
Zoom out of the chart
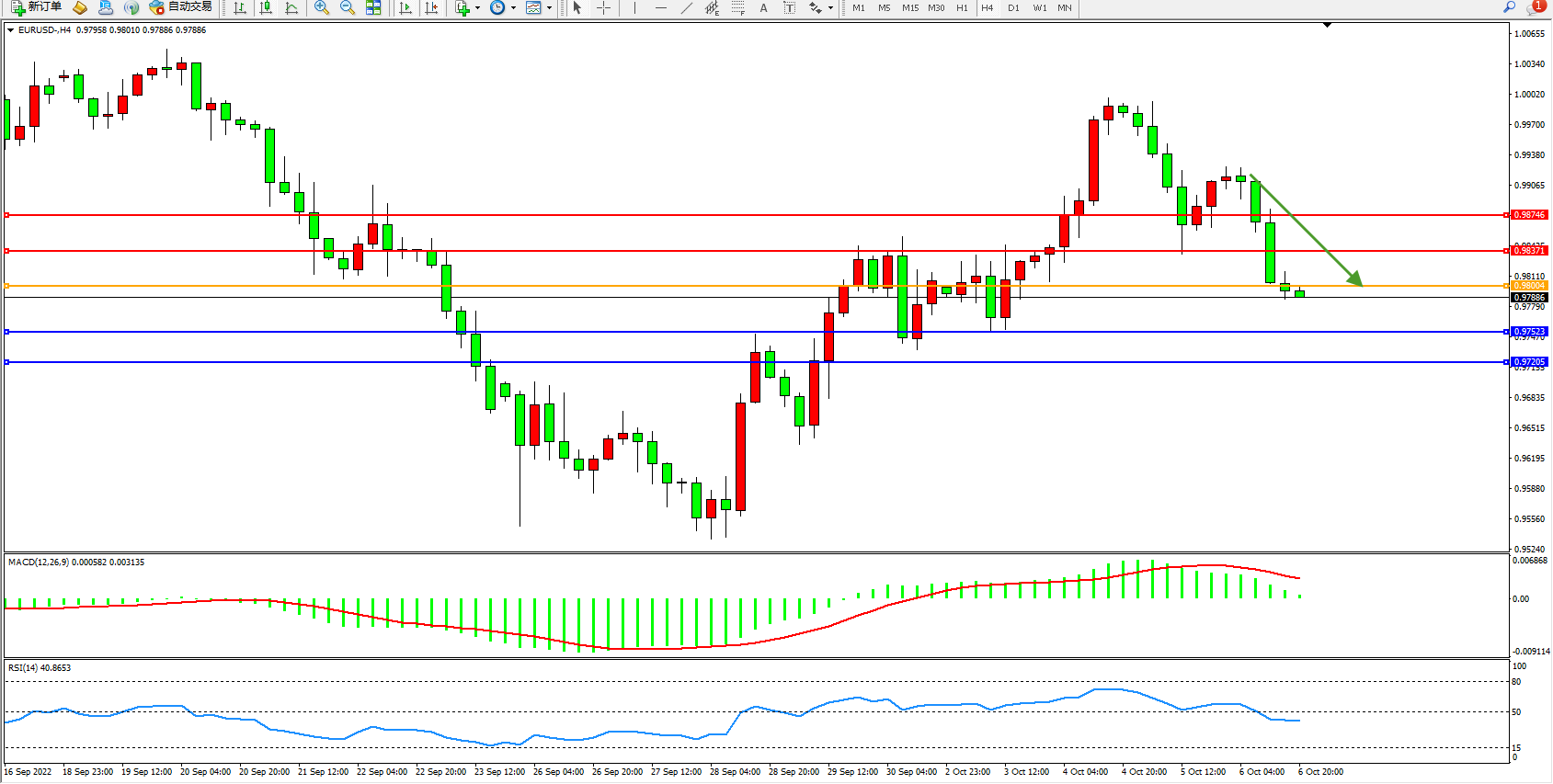(x=347, y=8)
